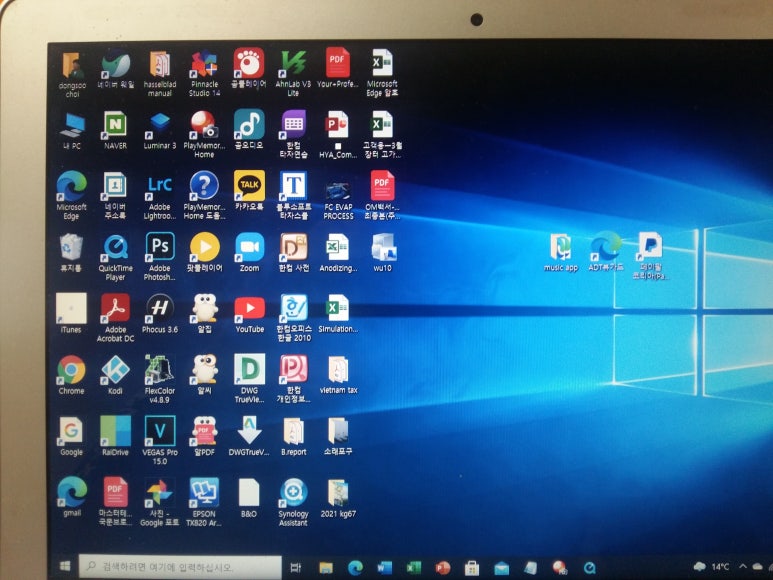Image resolution: width=773 pixels, height=580 pixels.
Task: Open Edge browser from the taskbar
Action: click(355, 568)
